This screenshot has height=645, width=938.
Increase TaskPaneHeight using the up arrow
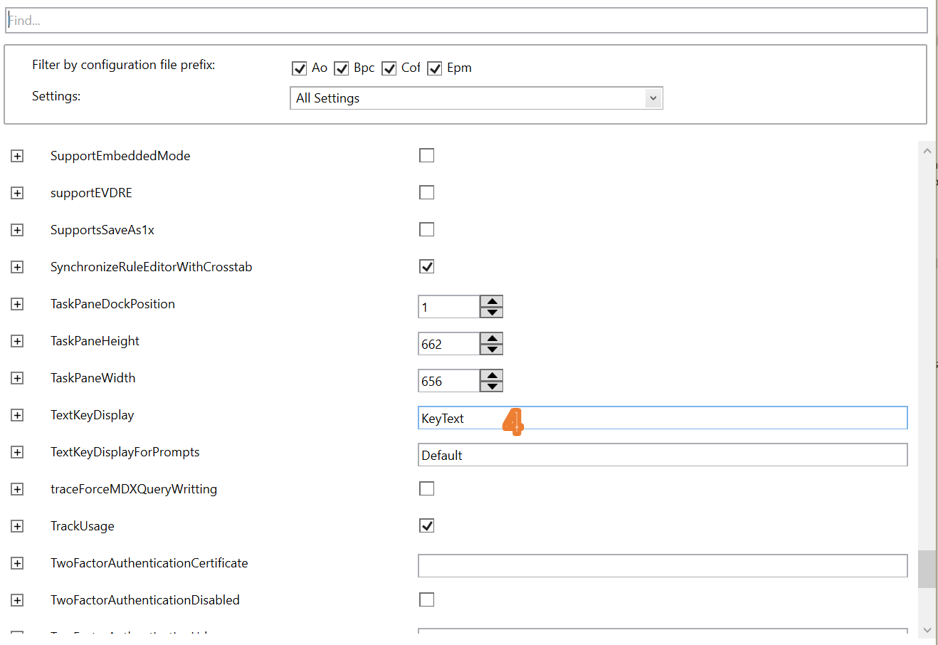(x=492, y=339)
